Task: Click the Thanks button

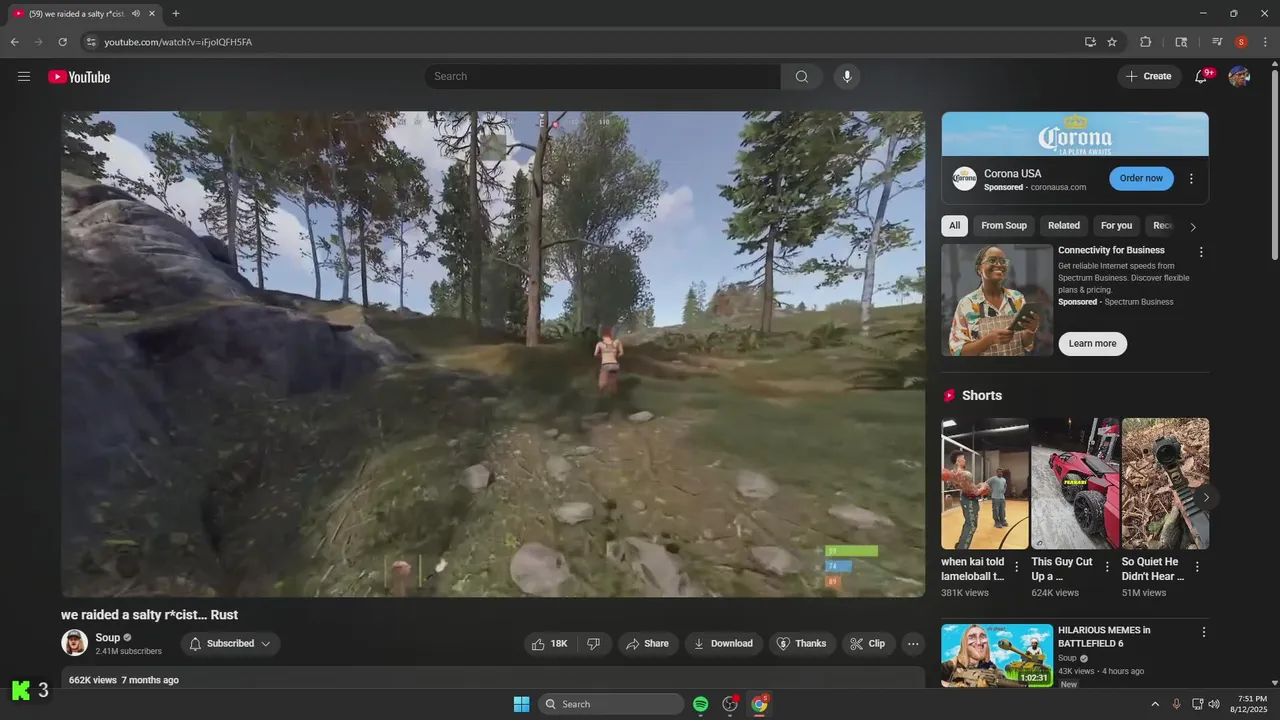Action: [802, 644]
